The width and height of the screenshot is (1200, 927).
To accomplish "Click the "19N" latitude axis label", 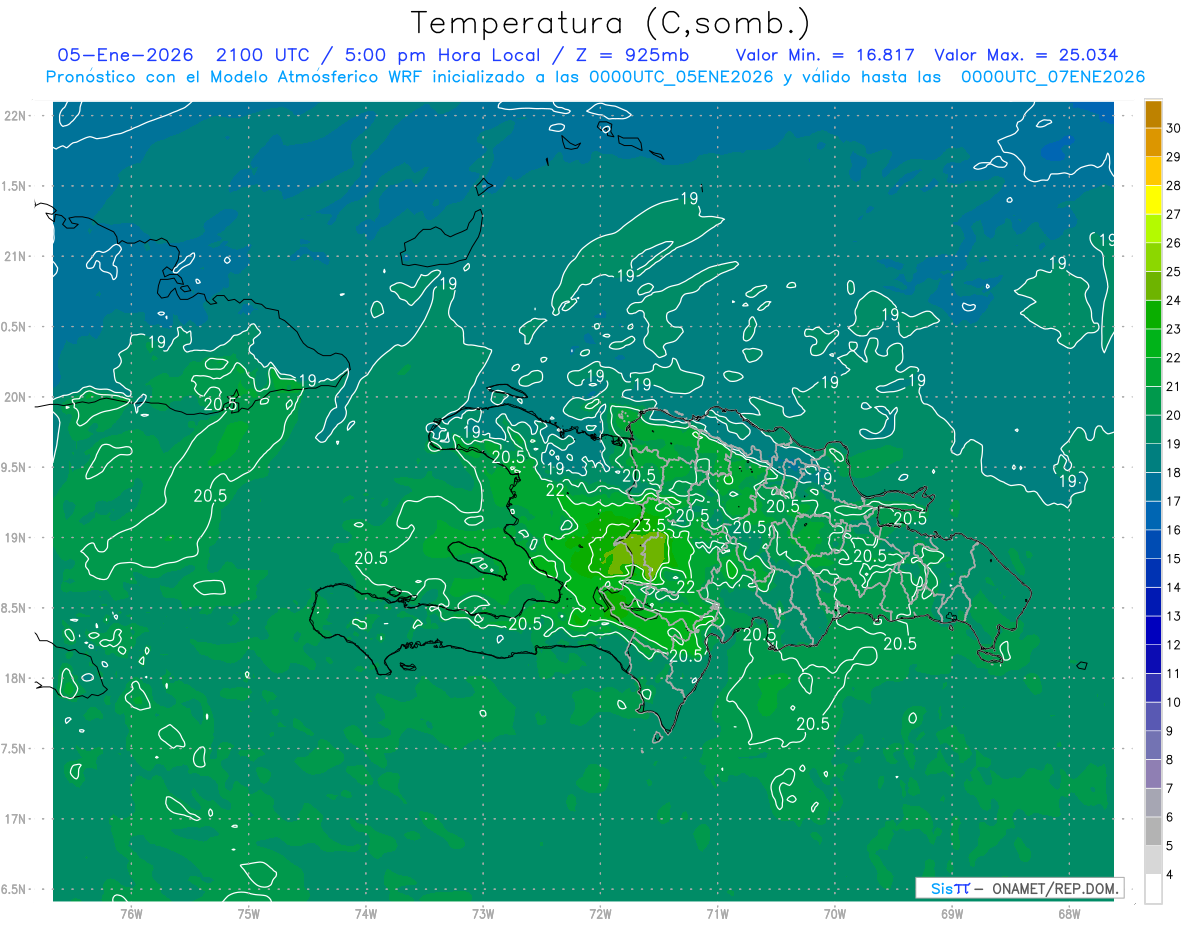I will point(15,537).
